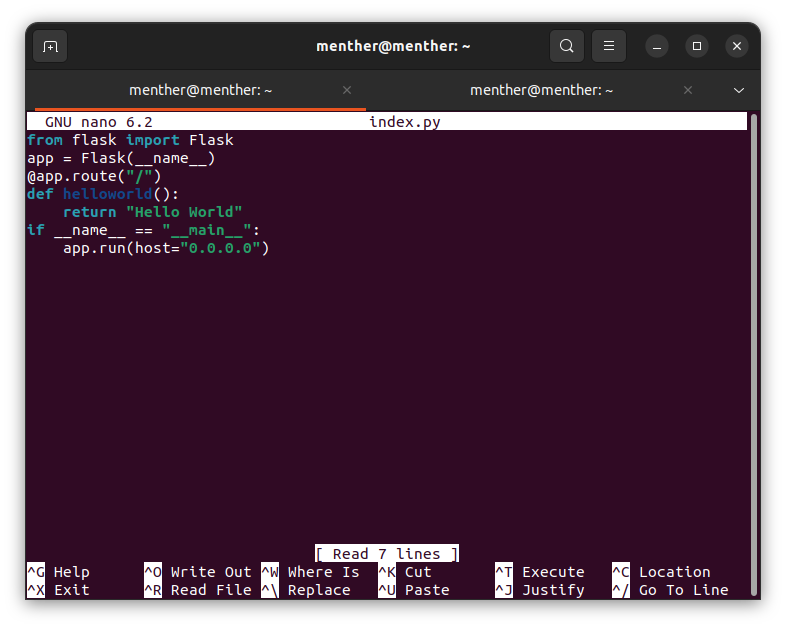Click the ^J Justify shortcut

coord(540,590)
